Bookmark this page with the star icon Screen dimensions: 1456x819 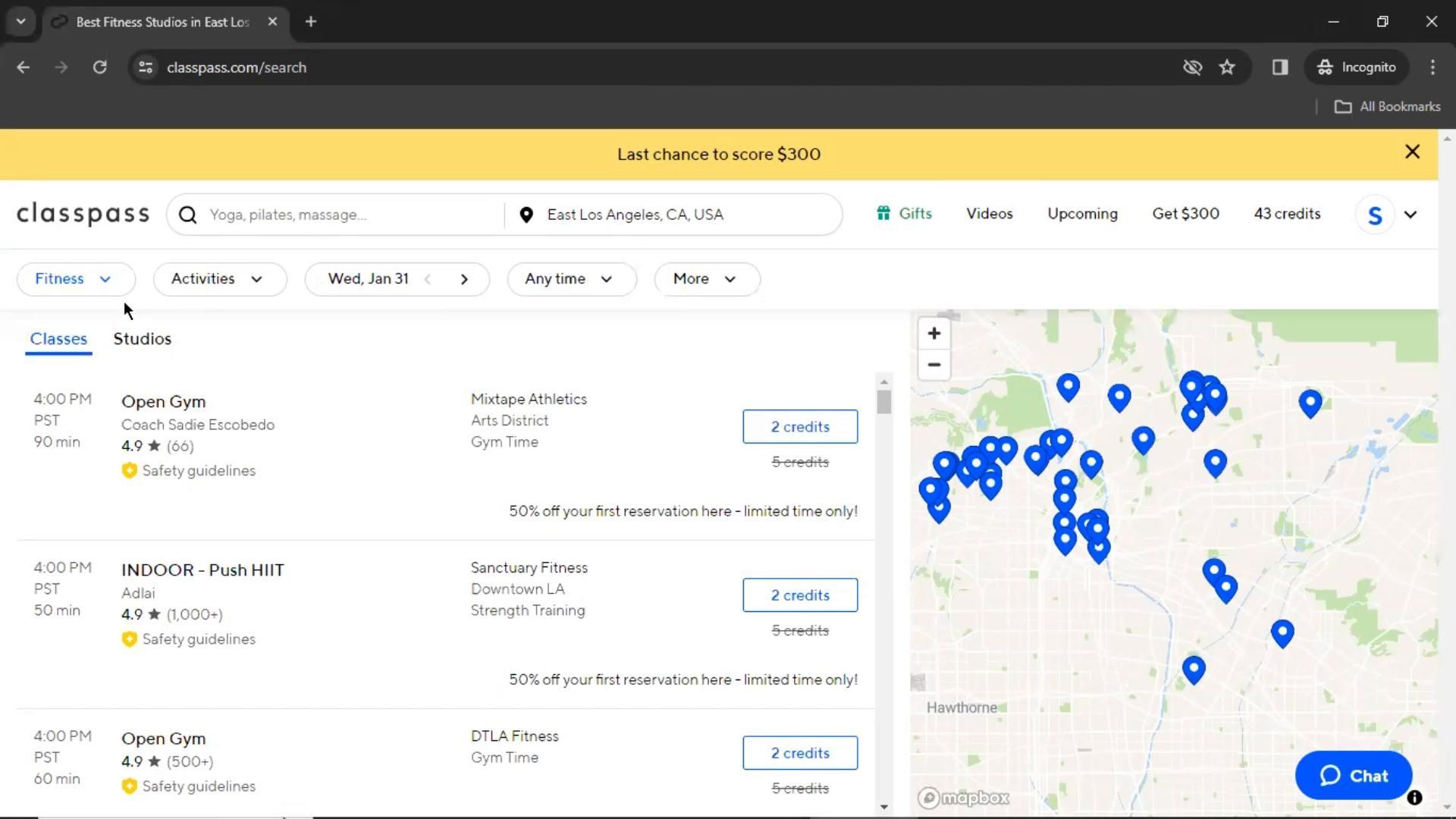point(1226,67)
